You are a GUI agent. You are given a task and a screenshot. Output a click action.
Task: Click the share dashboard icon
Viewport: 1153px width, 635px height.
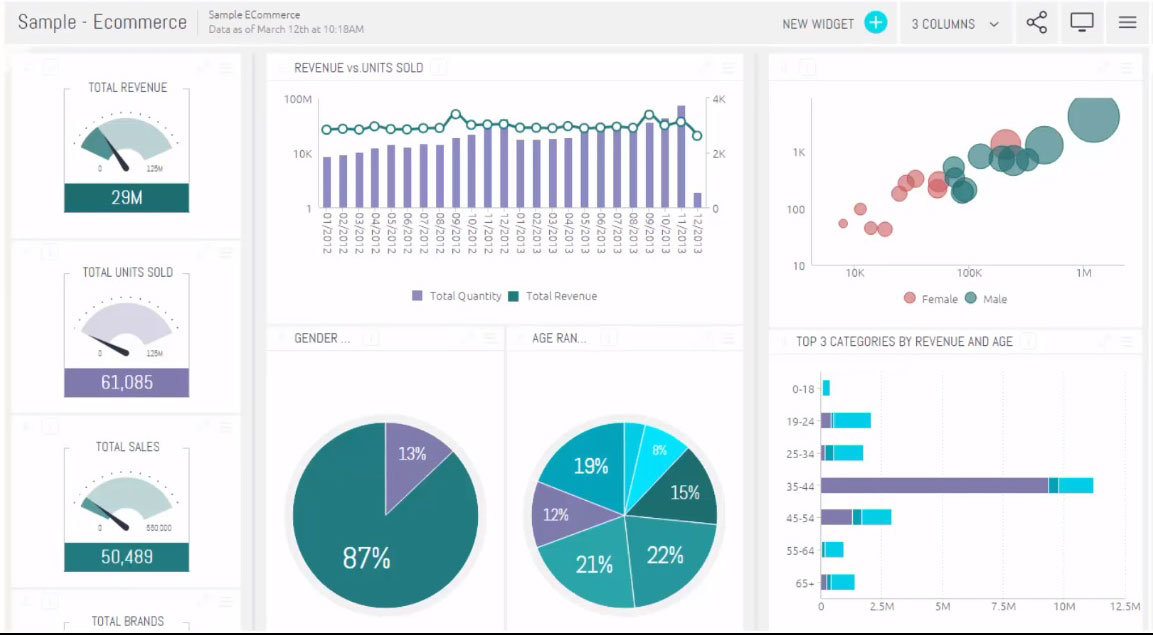[x=1036, y=22]
